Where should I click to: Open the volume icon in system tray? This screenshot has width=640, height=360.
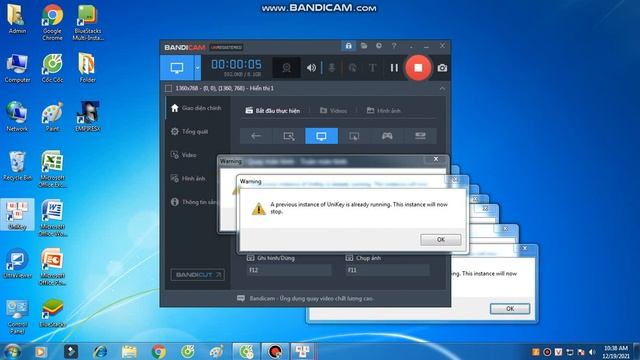(591, 352)
